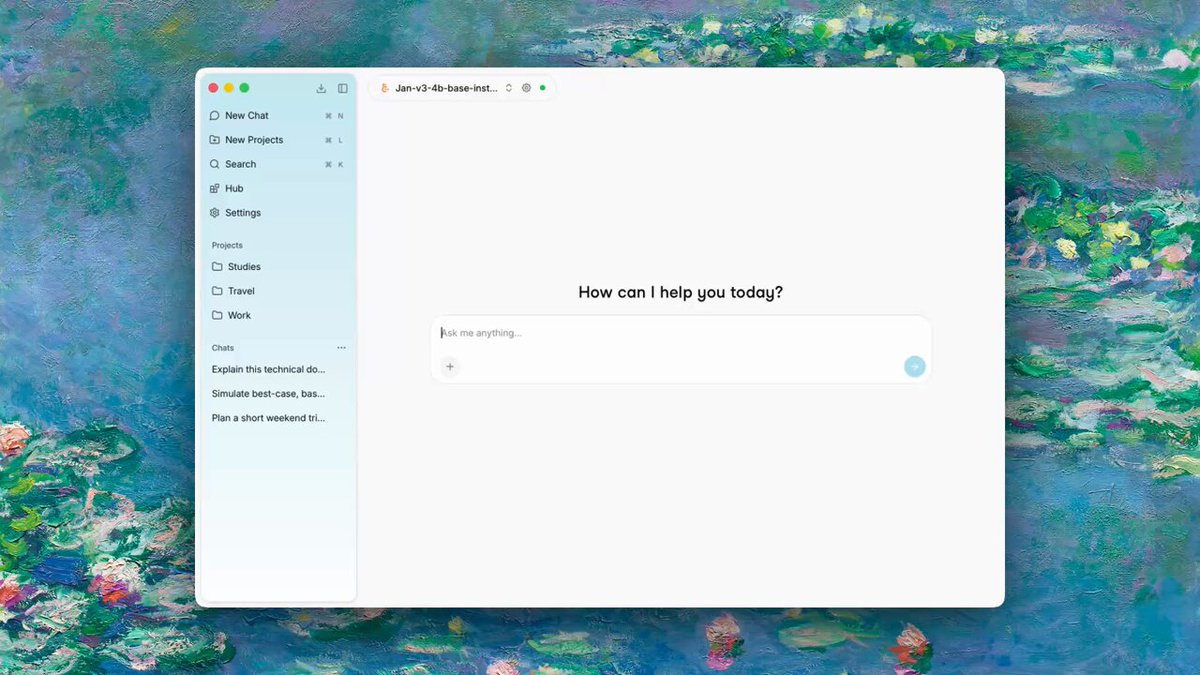Screen dimensions: 1200x675
Task: Click the downloads icon in sidebar header
Action: pos(321,88)
